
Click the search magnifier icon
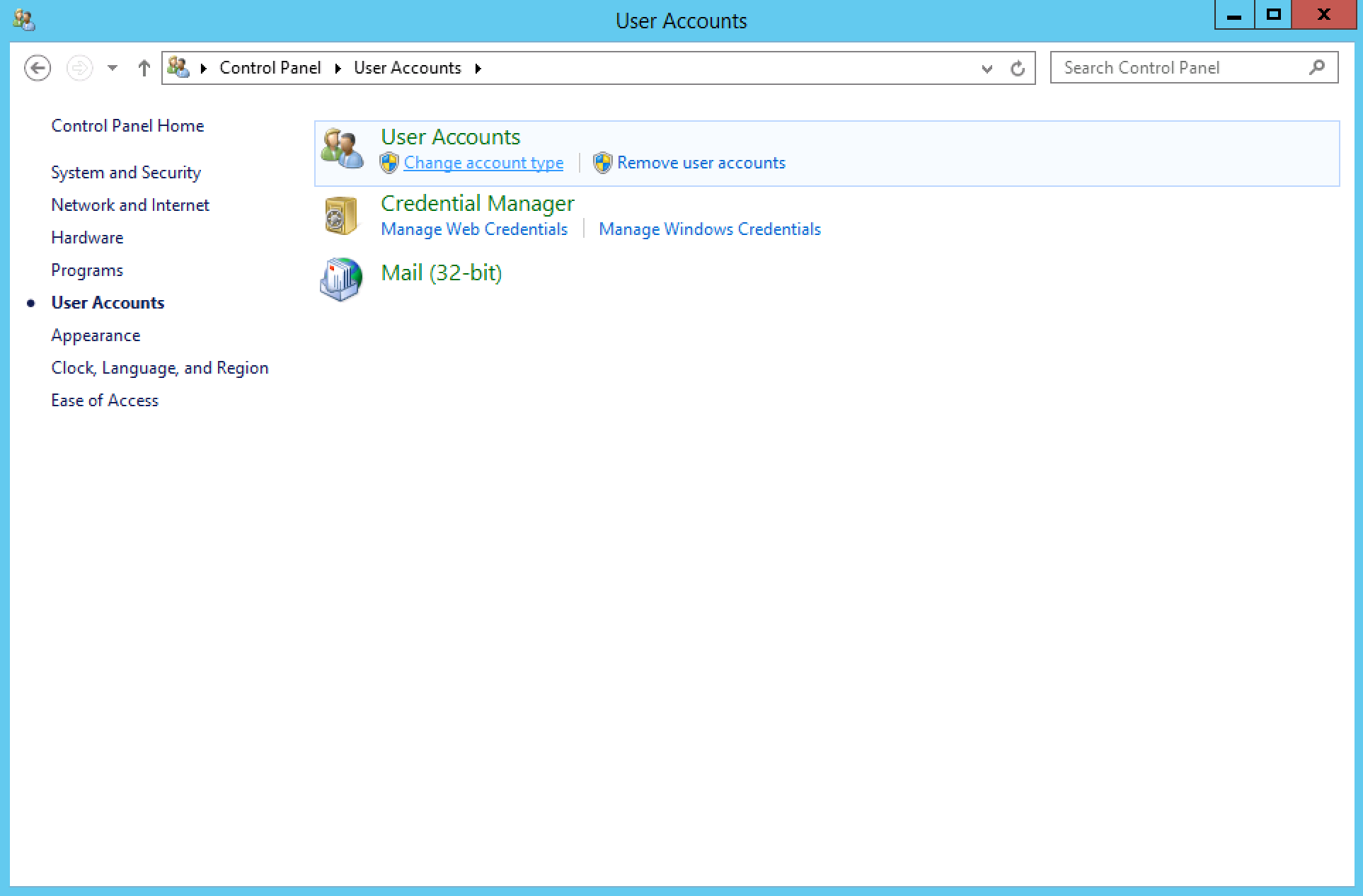tap(1318, 67)
